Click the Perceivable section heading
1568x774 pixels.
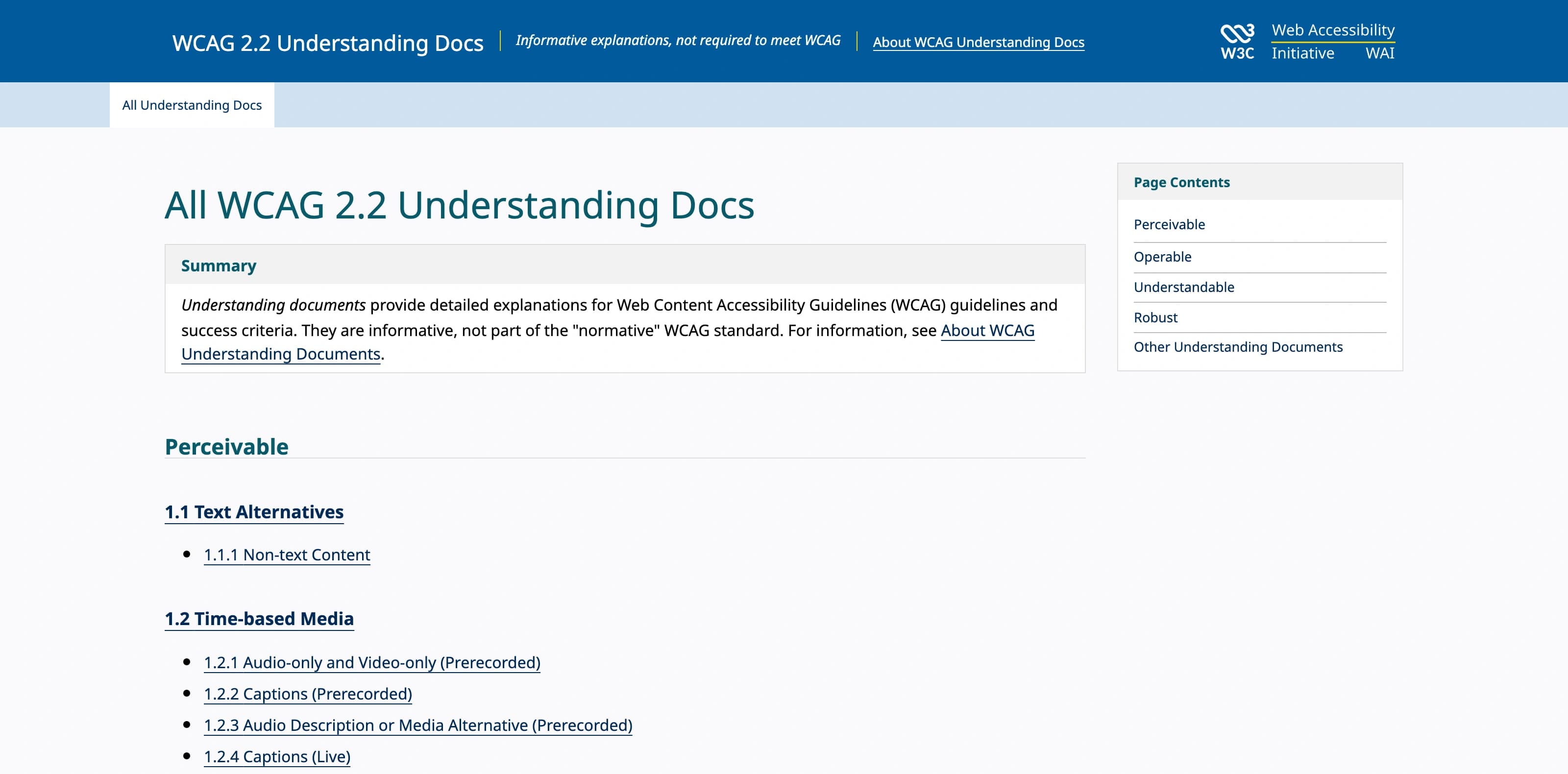click(x=226, y=447)
